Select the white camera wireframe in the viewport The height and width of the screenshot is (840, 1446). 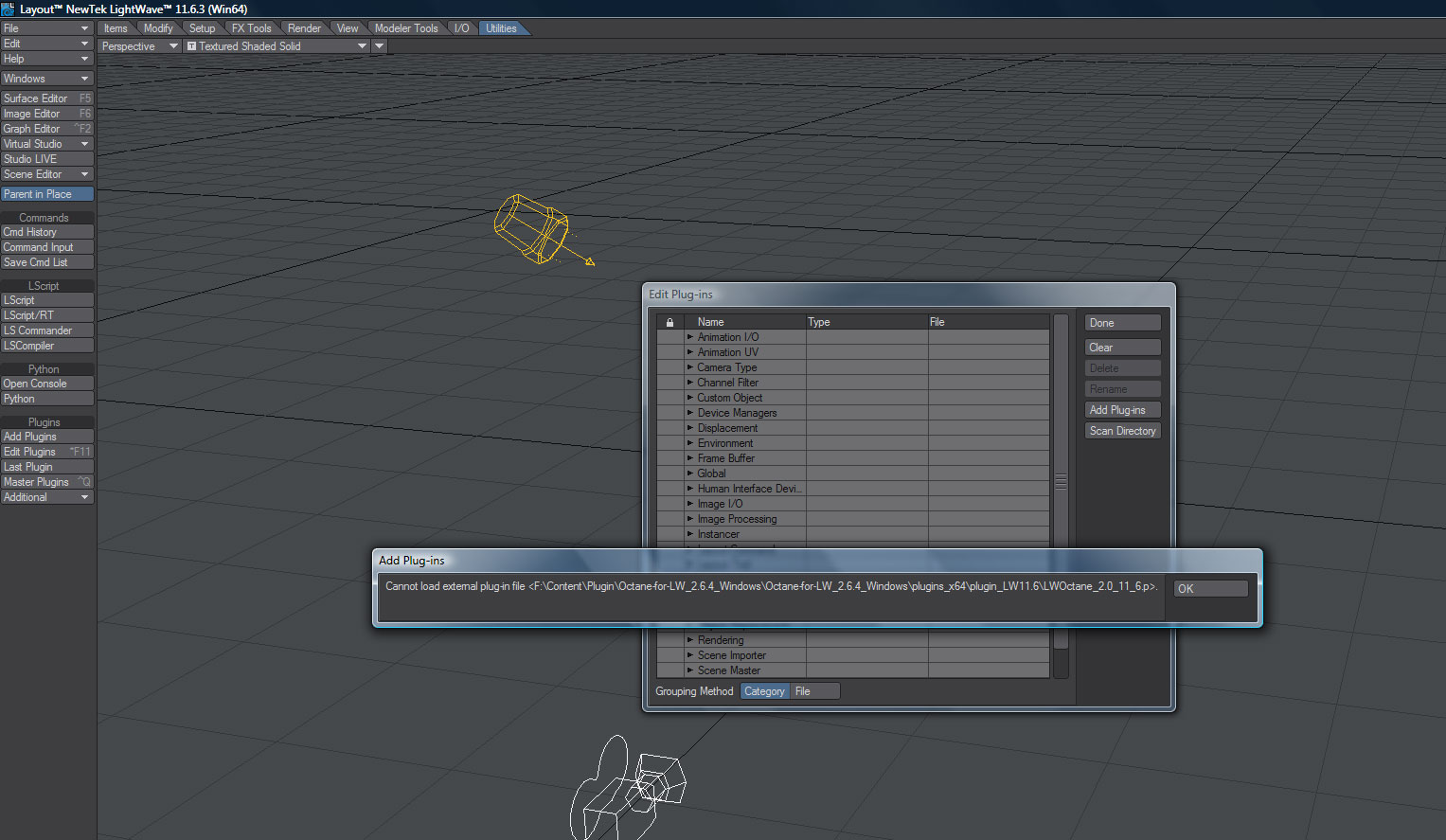click(627, 788)
